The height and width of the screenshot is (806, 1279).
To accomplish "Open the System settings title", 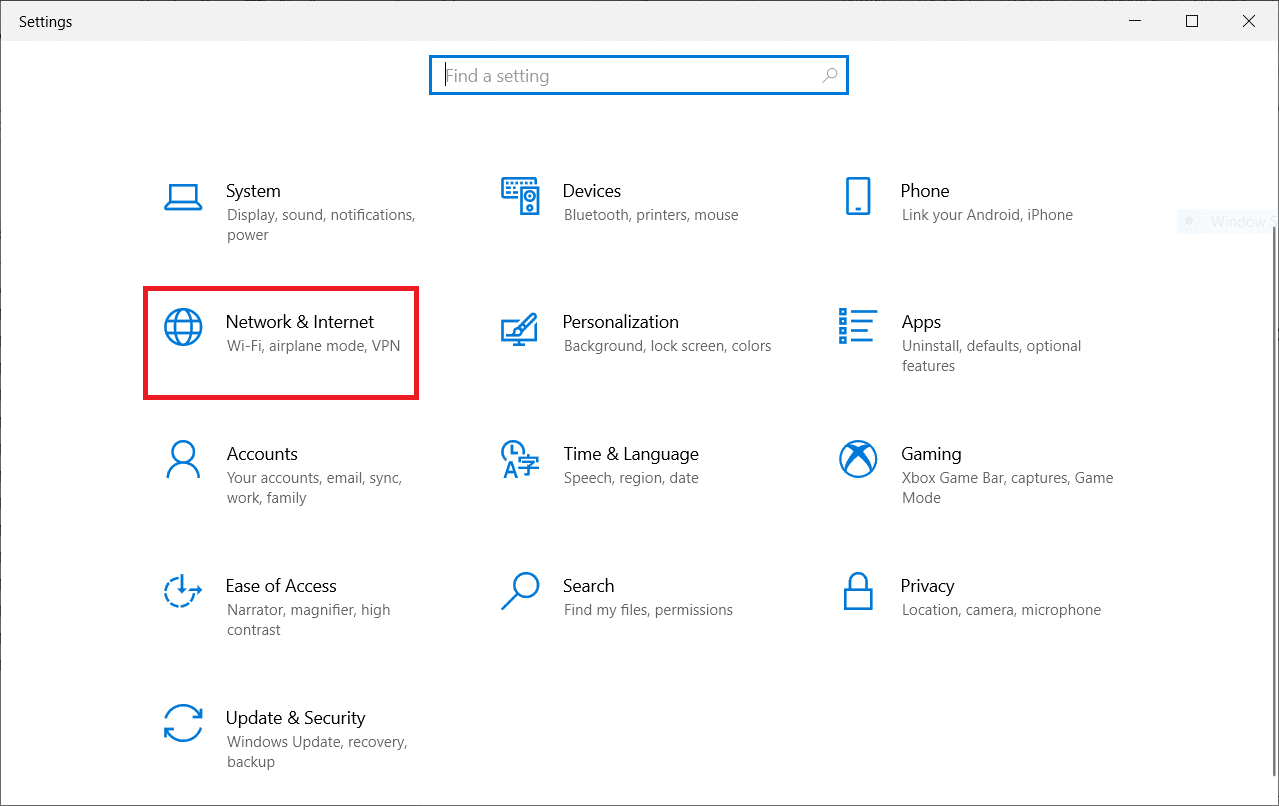I will click(x=253, y=191).
